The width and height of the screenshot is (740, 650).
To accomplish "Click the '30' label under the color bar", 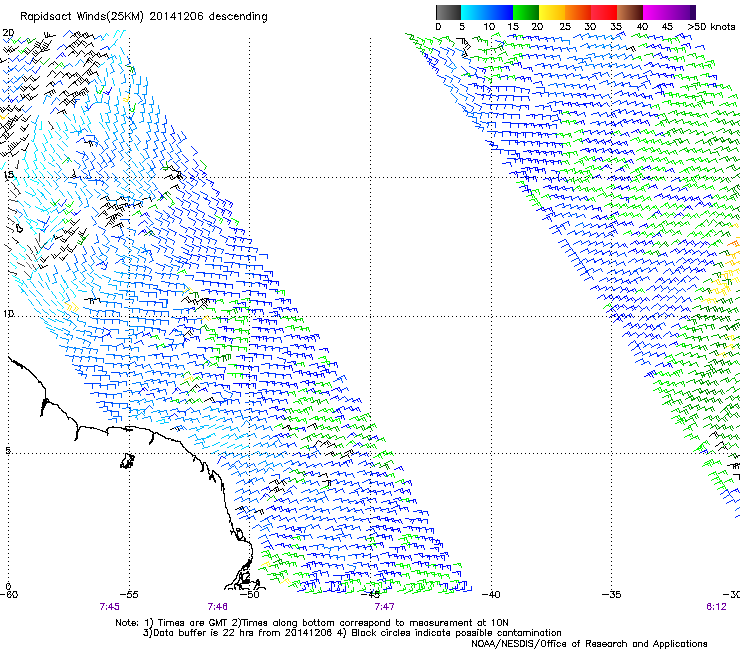I will (x=590, y=27).
